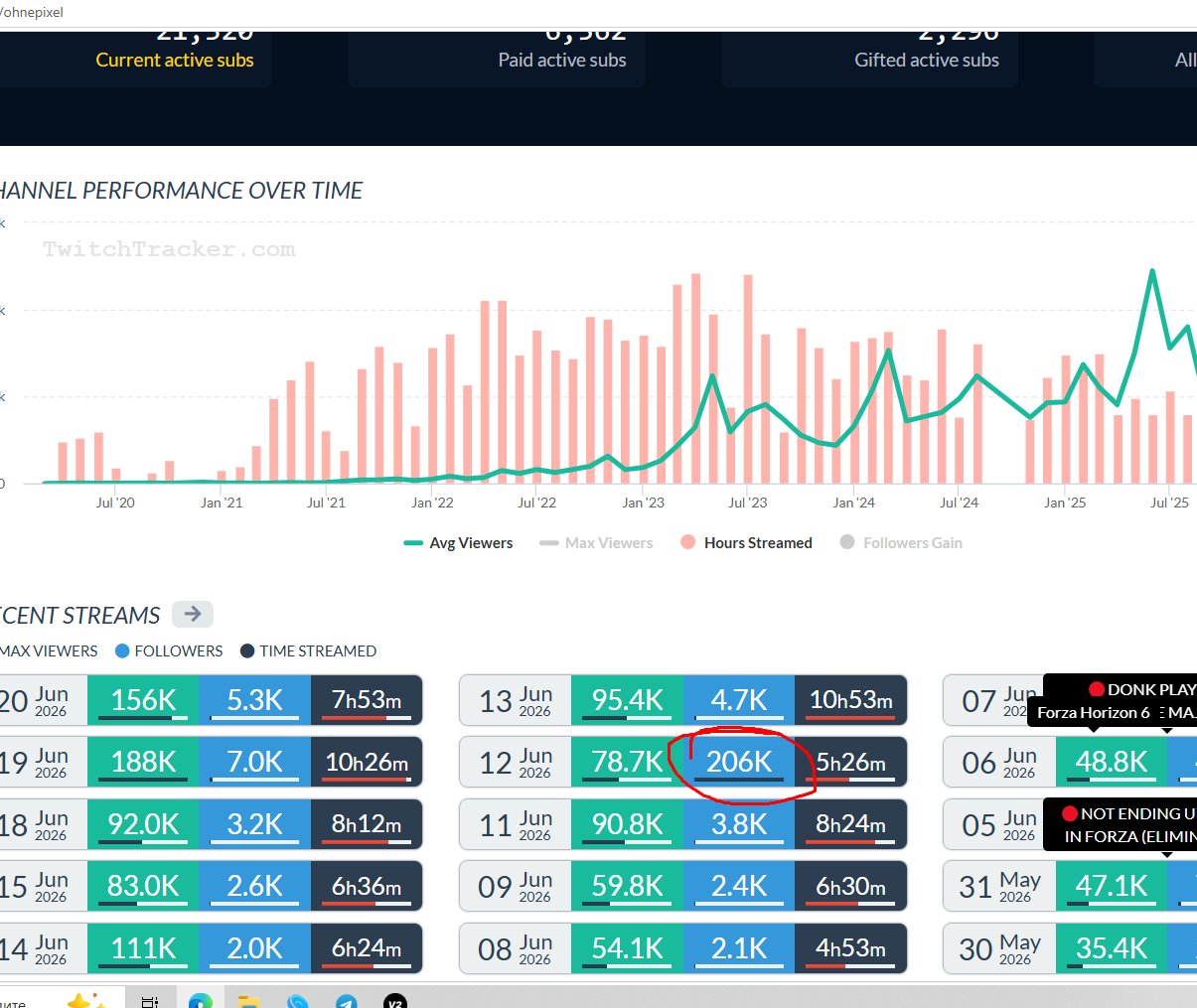The image size is (1197, 1008).
Task: Toggle Max Viewers series in chart legend
Action: point(596,542)
